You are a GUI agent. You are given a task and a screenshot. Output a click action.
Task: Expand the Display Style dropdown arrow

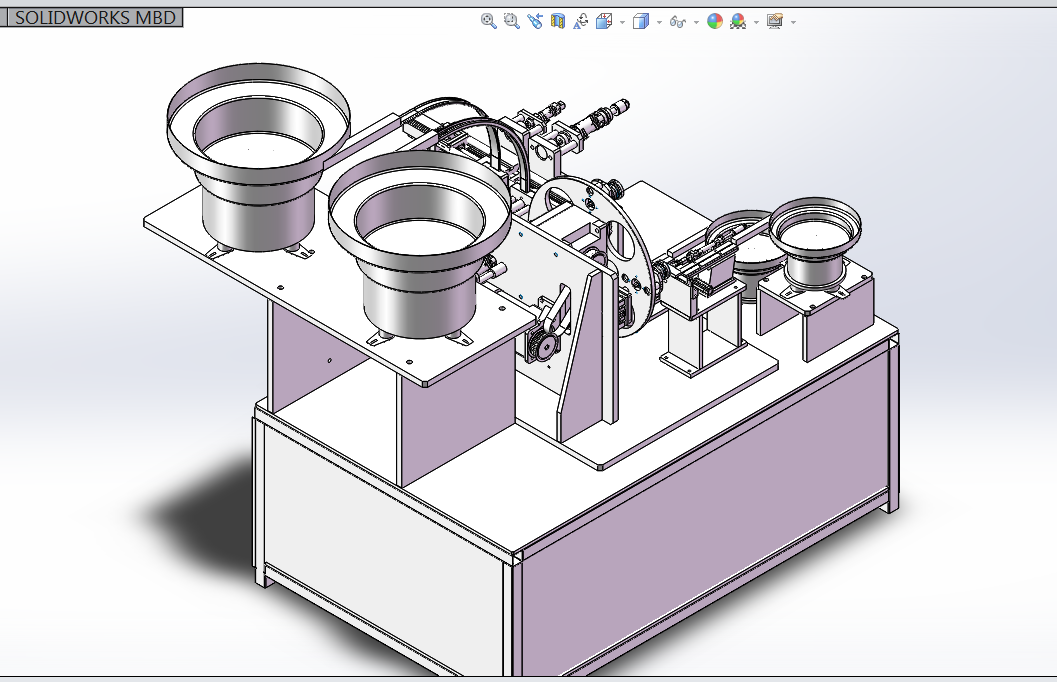click(659, 22)
